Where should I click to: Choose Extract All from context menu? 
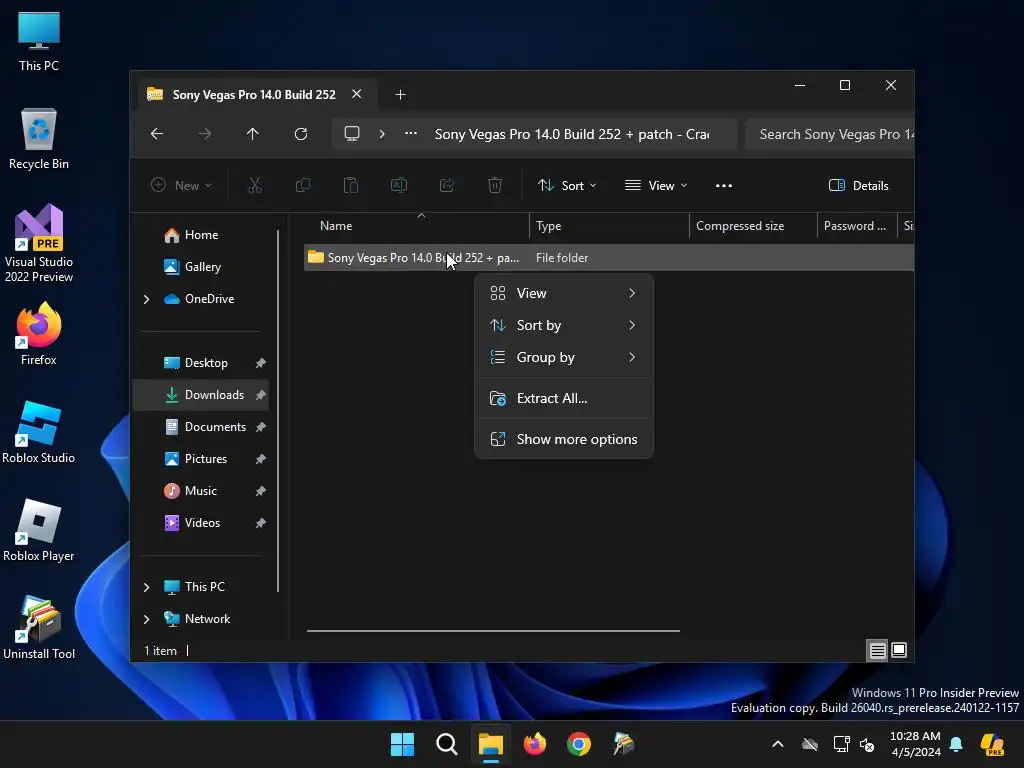click(x=564, y=398)
